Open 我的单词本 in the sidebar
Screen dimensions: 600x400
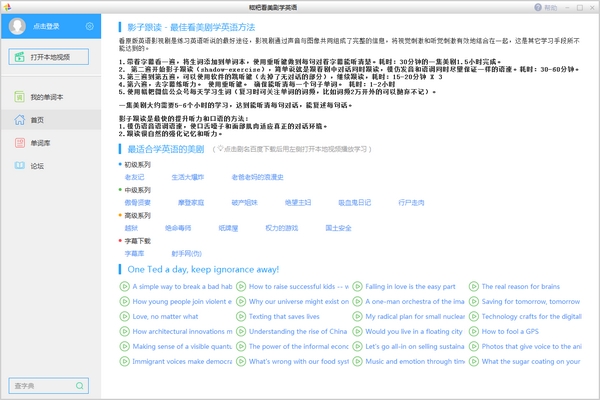[x=51, y=97]
